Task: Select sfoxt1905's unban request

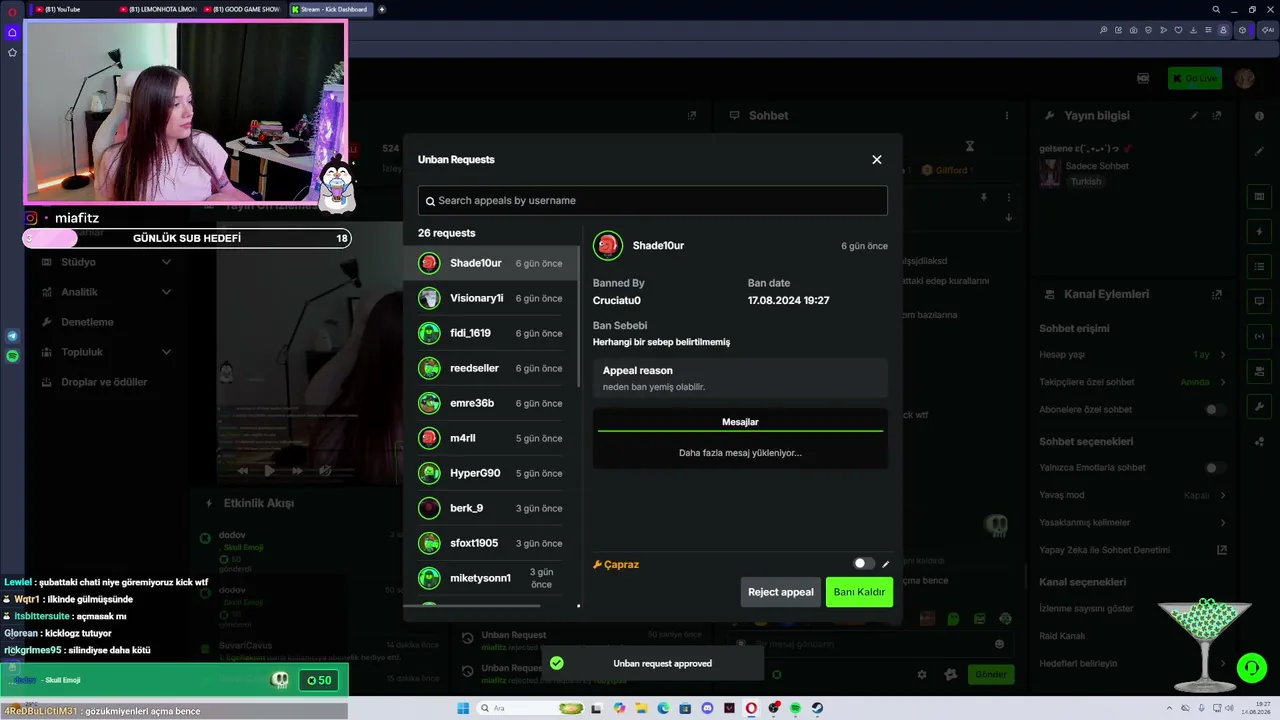Action: pos(490,543)
